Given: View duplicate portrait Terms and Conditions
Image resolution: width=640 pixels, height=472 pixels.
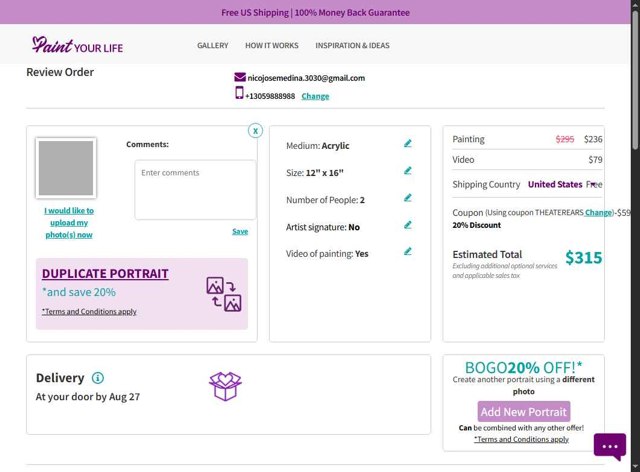Looking at the screenshot, I should tap(89, 312).
